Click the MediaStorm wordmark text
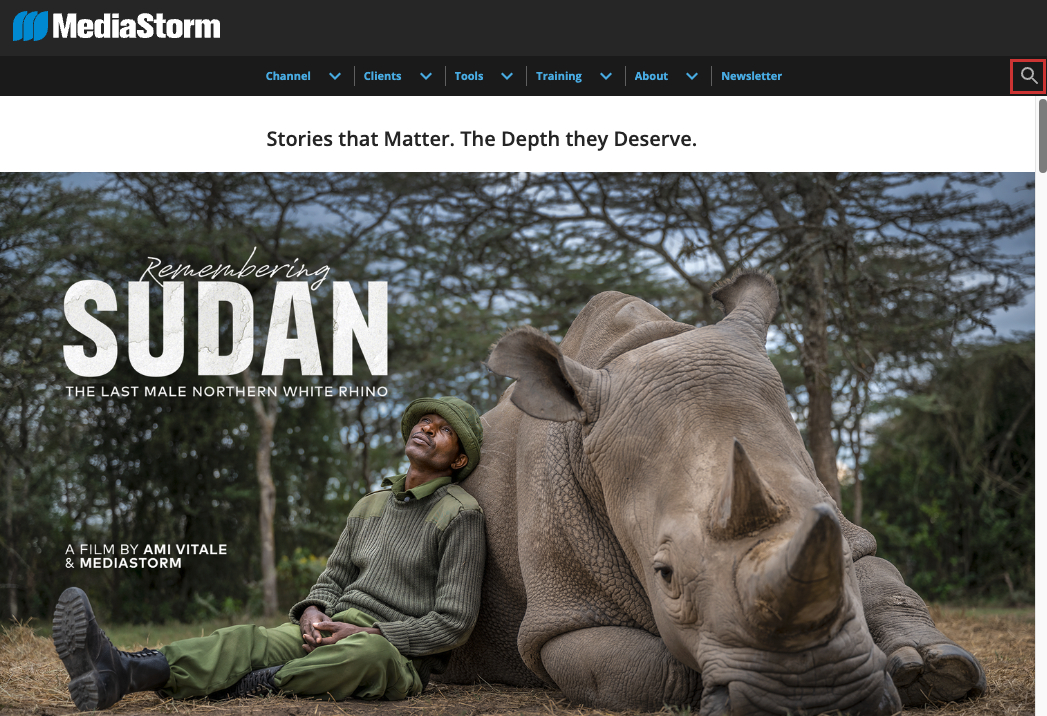Screen dimensions: 1047x716 (136, 26)
